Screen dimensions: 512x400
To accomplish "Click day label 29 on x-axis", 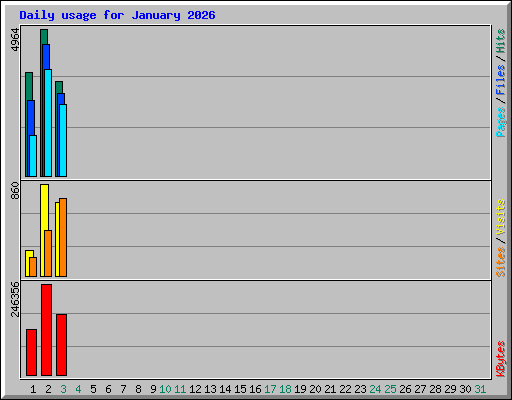I will coord(450,389).
